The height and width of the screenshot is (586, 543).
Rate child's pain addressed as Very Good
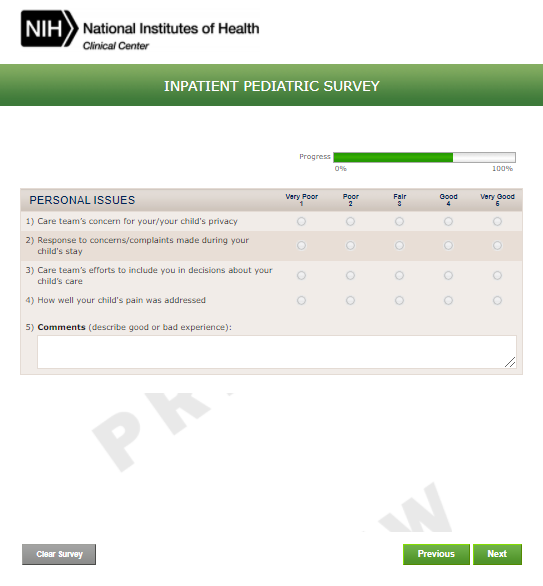coord(497,300)
